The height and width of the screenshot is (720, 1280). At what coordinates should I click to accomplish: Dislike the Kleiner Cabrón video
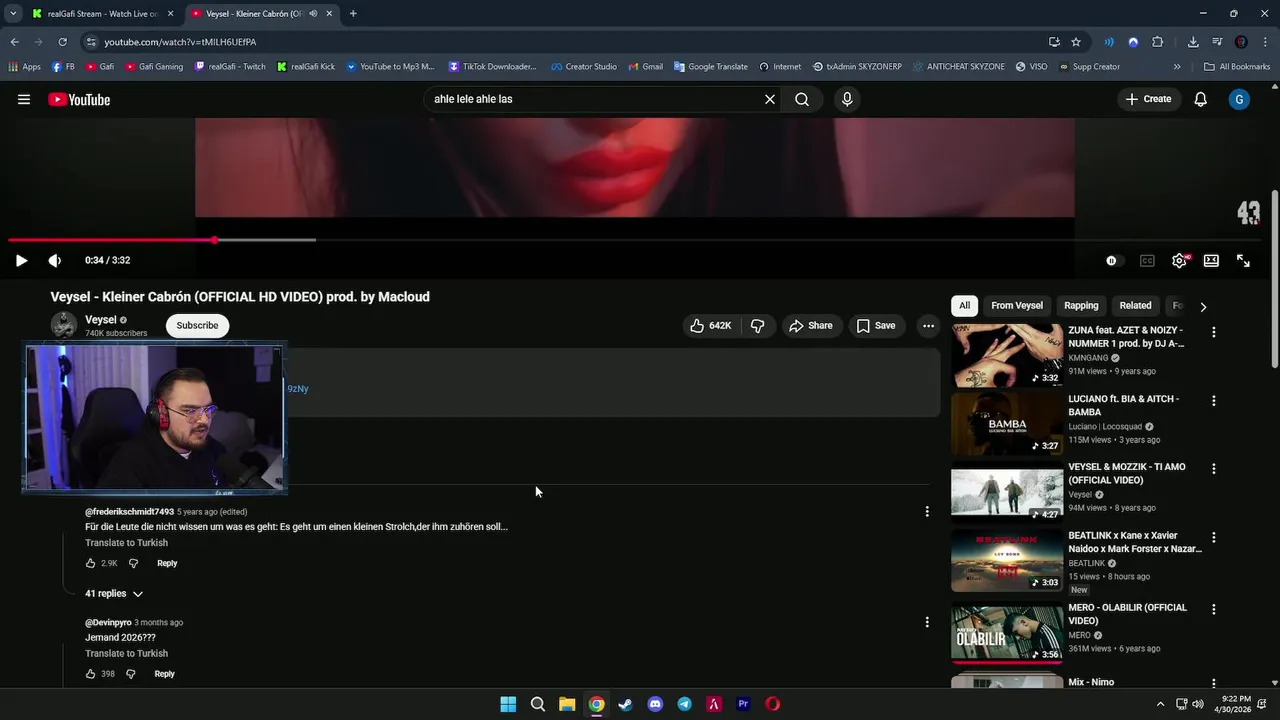[x=757, y=325]
